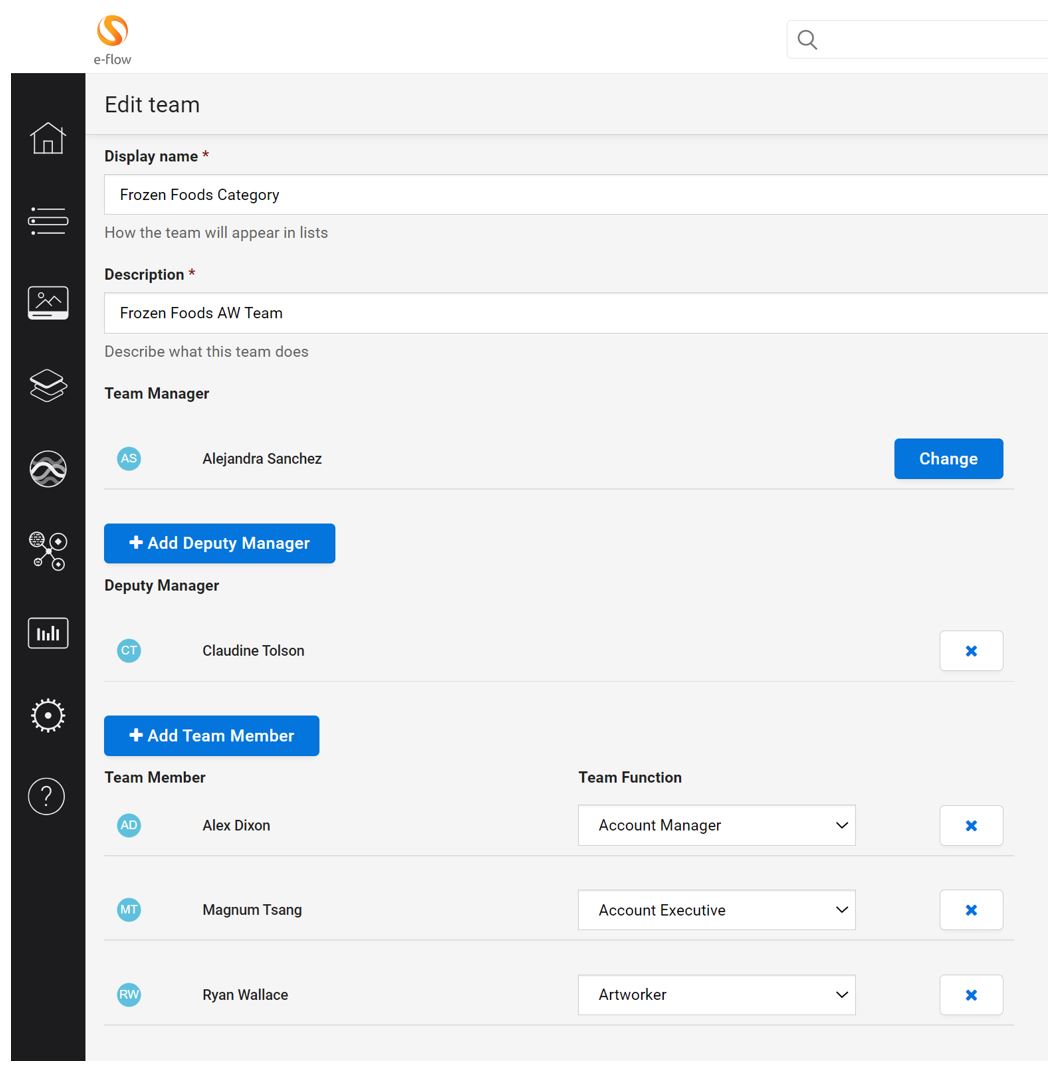The height and width of the screenshot is (1067, 1063).
Task: Open the stacked layers sidebar icon
Action: coord(48,386)
